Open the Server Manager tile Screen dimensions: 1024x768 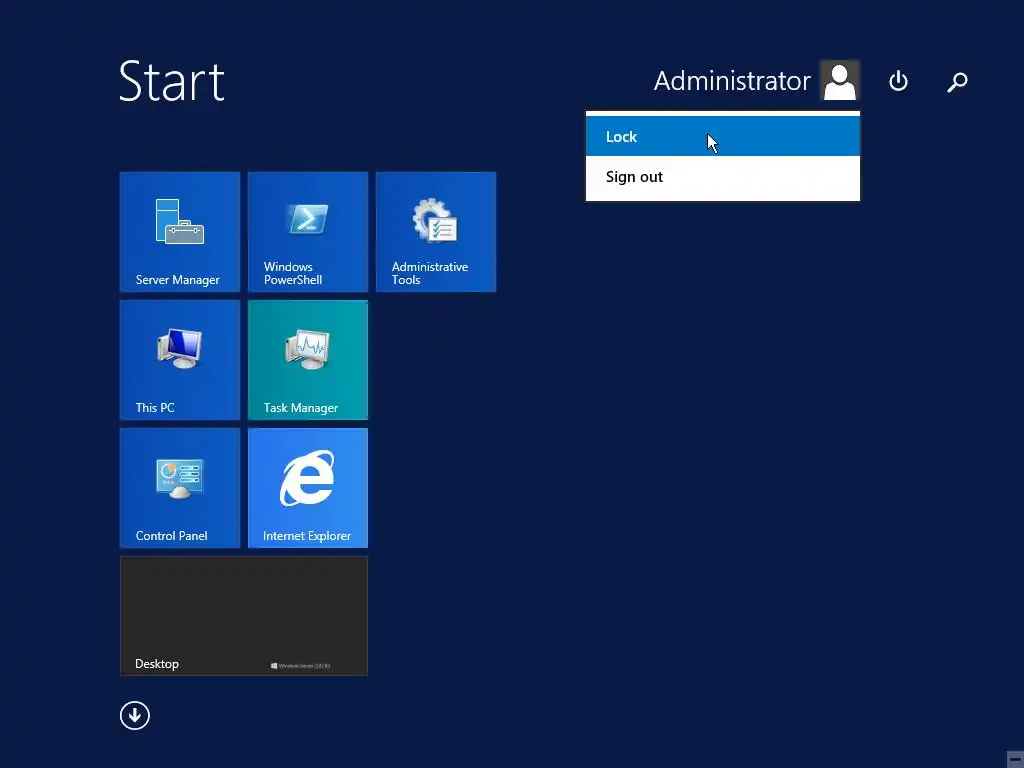click(180, 232)
